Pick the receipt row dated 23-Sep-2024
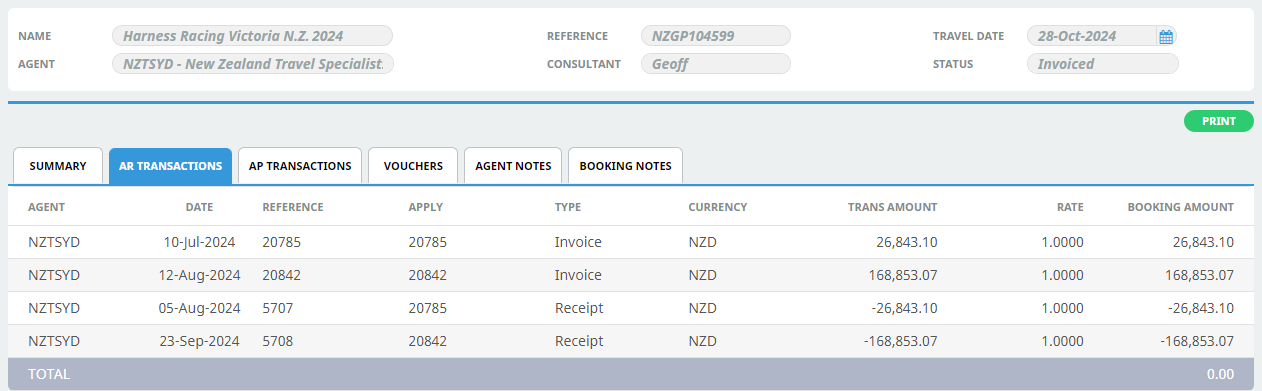This screenshot has width=1262, height=391. coord(631,341)
